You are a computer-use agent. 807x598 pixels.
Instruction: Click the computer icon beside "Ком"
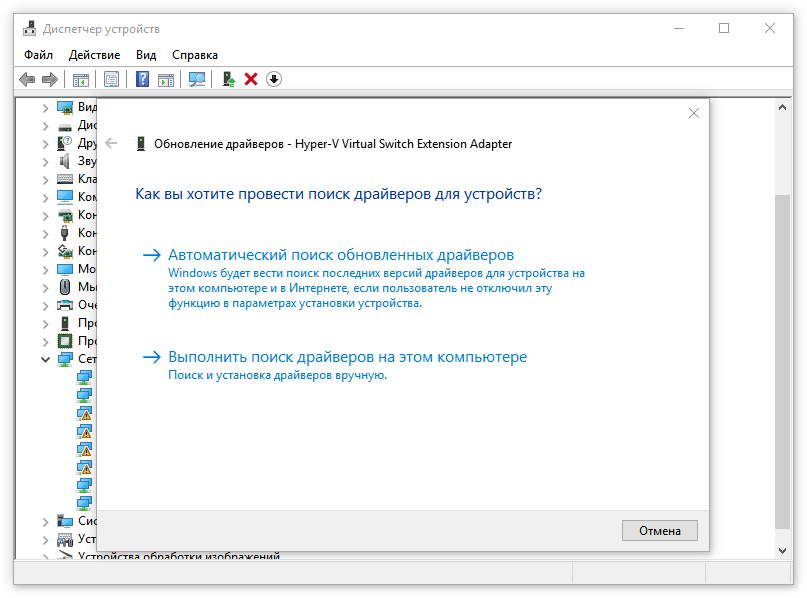(65, 197)
